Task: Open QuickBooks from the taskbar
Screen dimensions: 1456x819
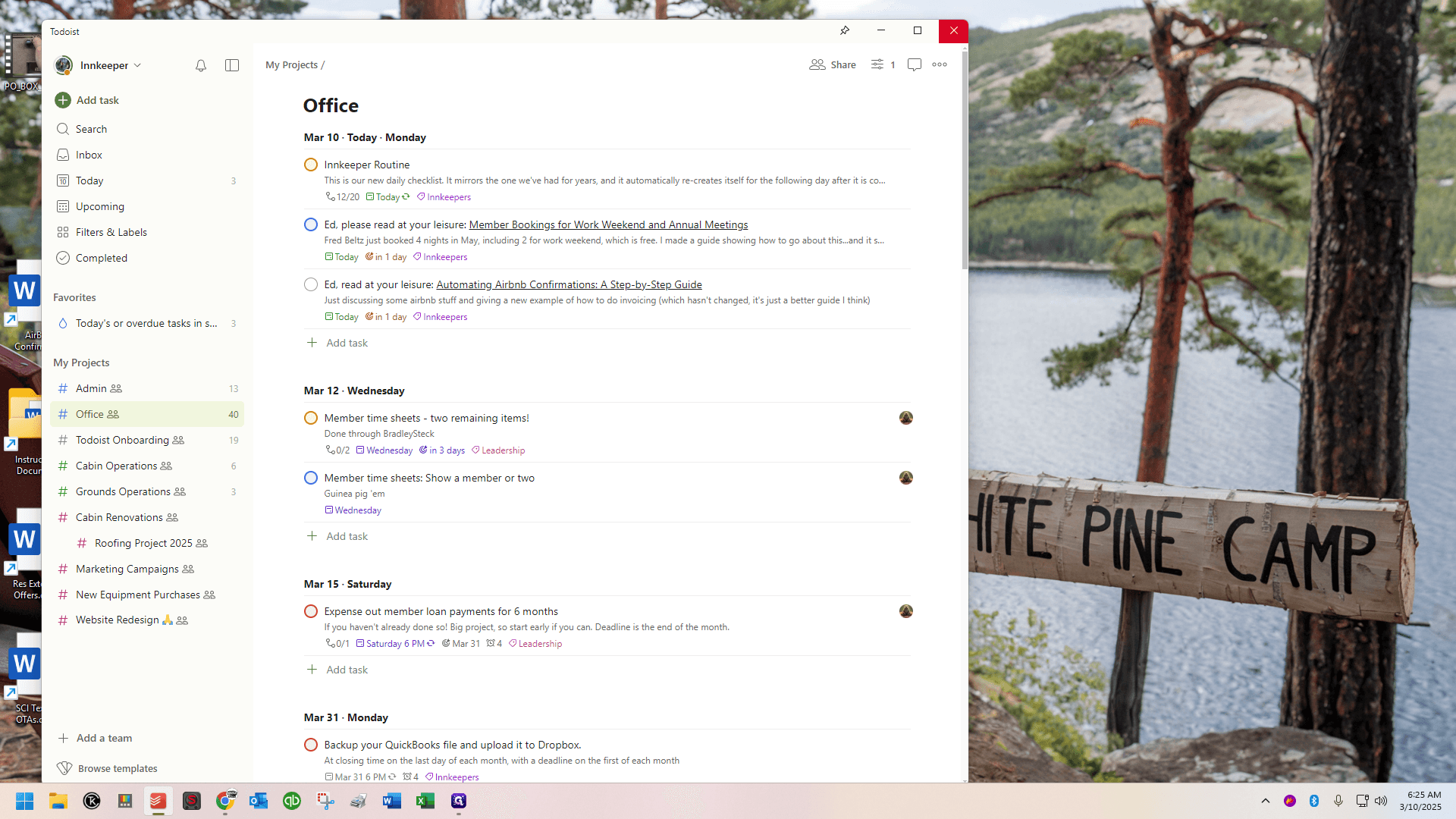Action: [x=292, y=801]
